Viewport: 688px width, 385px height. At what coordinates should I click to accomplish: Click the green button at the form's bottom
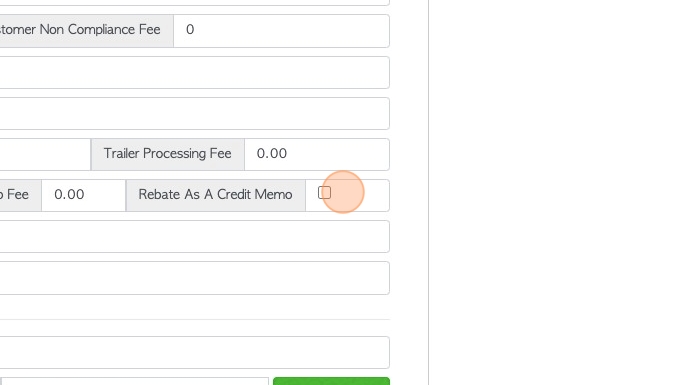tap(331, 381)
